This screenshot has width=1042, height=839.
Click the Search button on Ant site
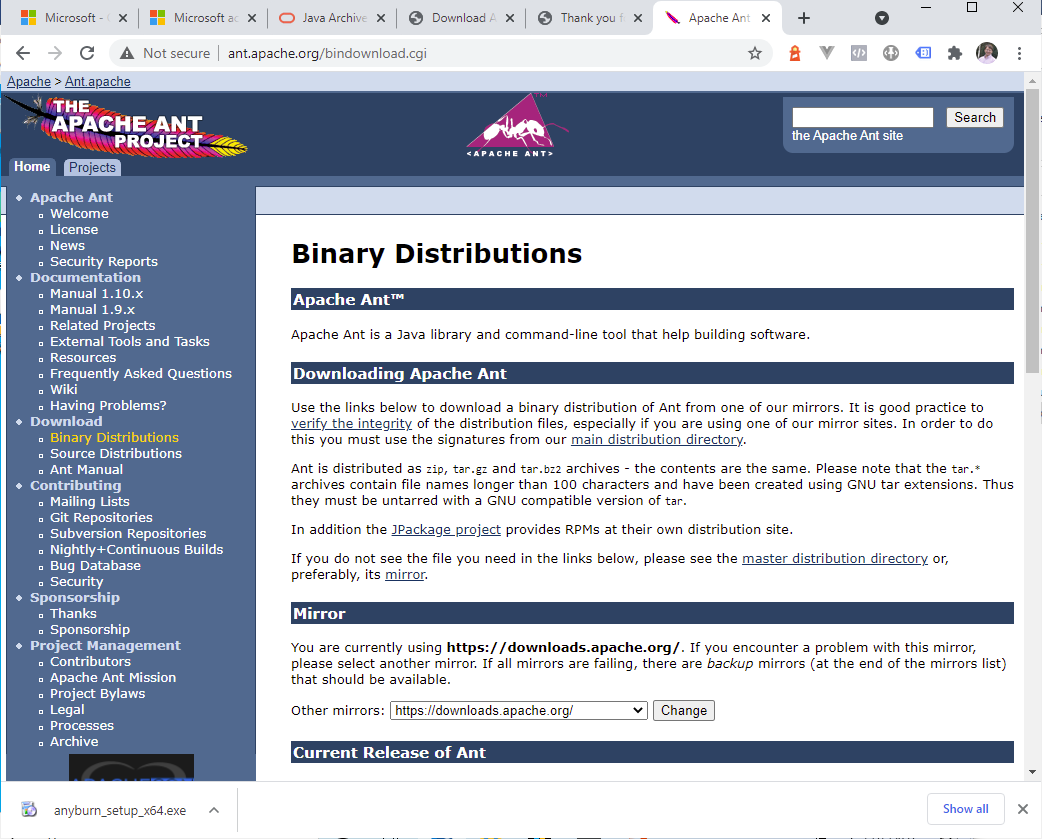coord(974,117)
